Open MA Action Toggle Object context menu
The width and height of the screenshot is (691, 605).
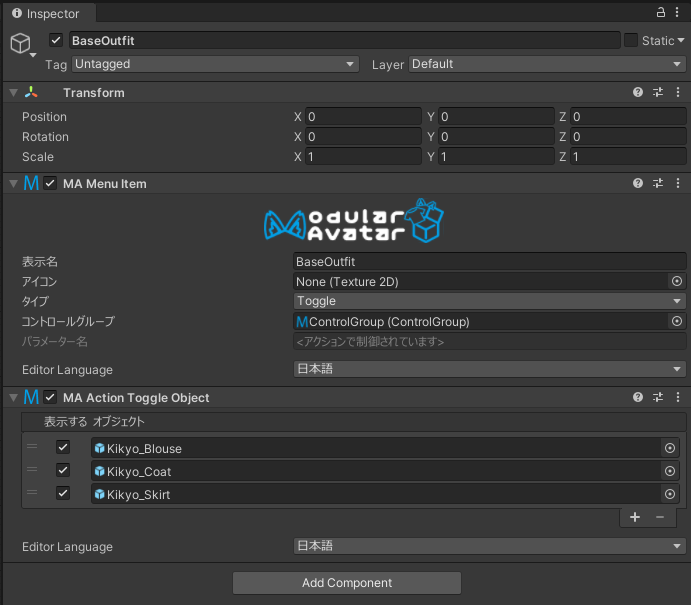(678, 397)
